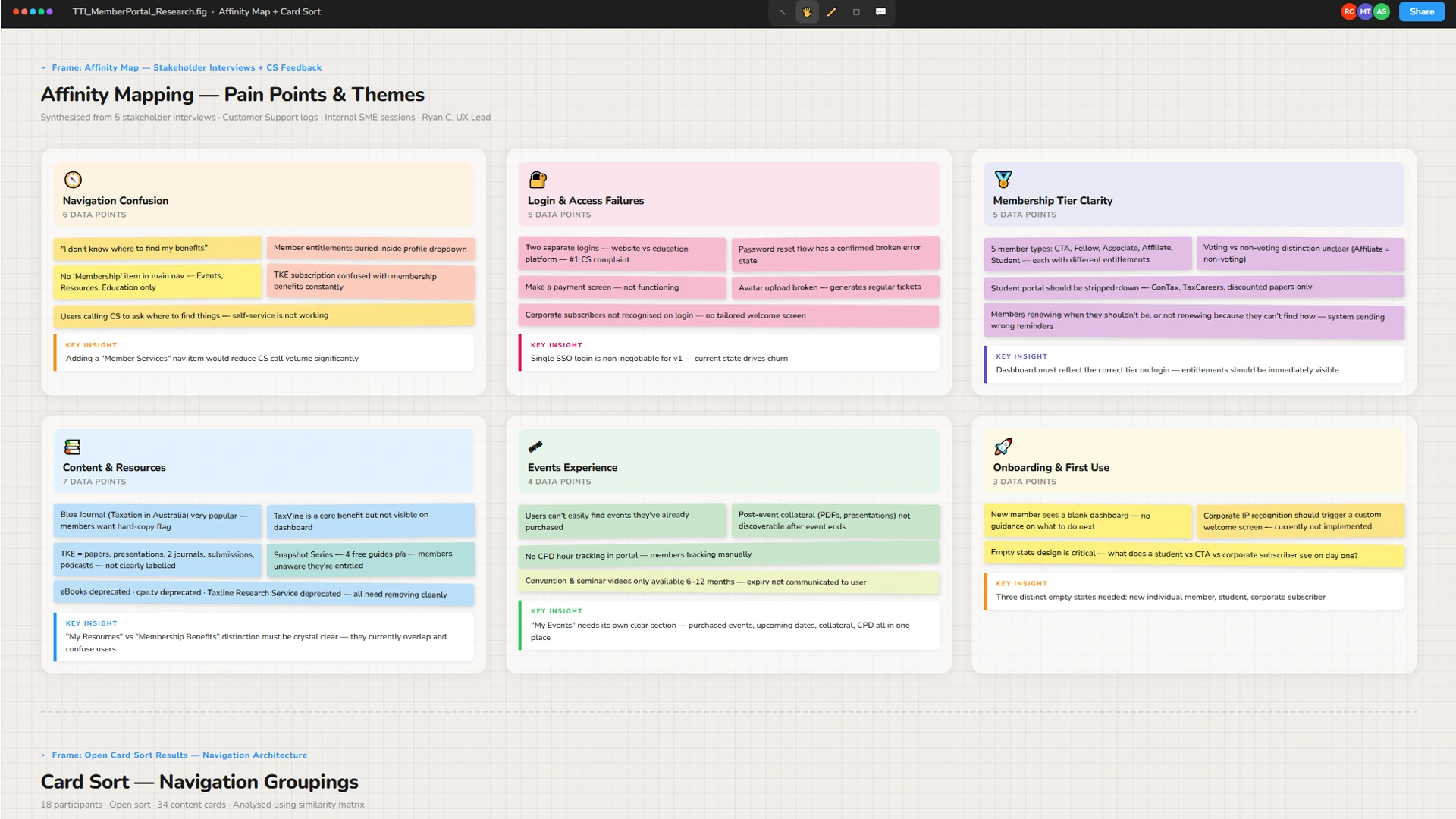1456x819 pixels.
Task: Collapse the Affinity Map frame label arrow
Action: tap(44, 68)
